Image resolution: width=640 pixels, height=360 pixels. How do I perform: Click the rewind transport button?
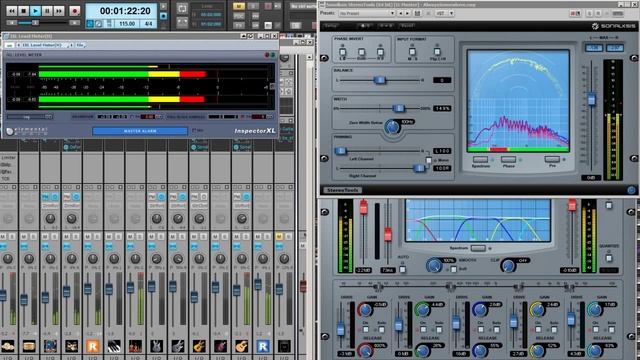coord(12,11)
